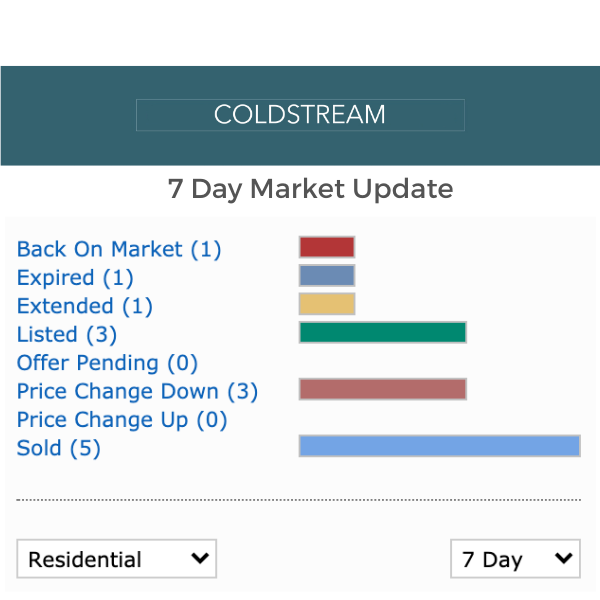The width and height of the screenshot is (600, 600).
Task: Click the blue Expired bar
Action: click(327, 276)
